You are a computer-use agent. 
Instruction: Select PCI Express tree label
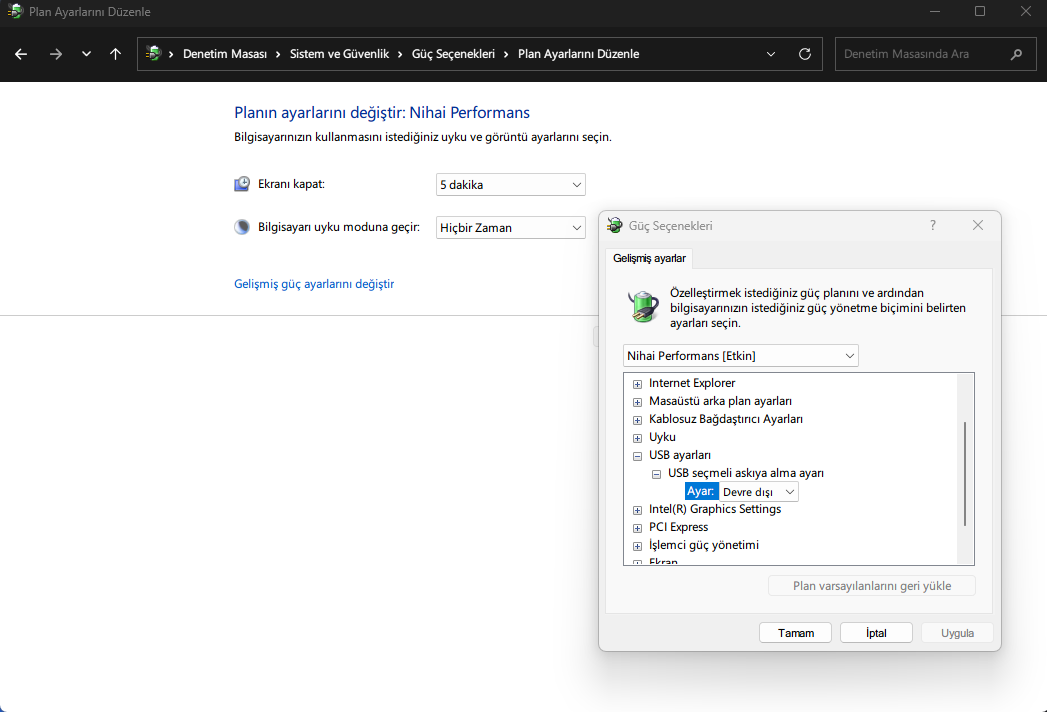click(x=678, y=528)
